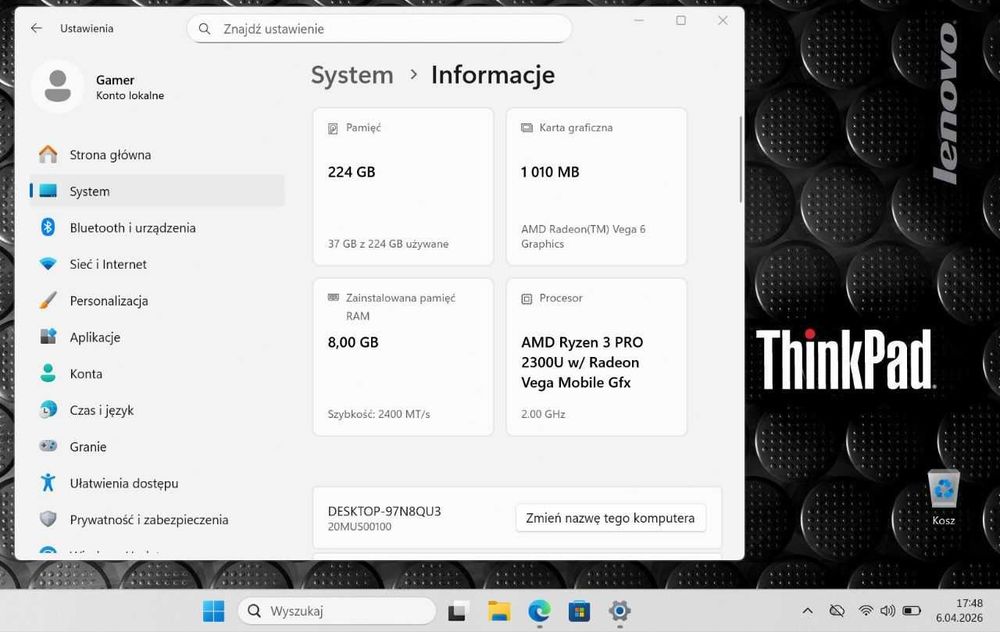
Task: Open the Wi-Fi tray icon
Action: [x=865, y=611]
